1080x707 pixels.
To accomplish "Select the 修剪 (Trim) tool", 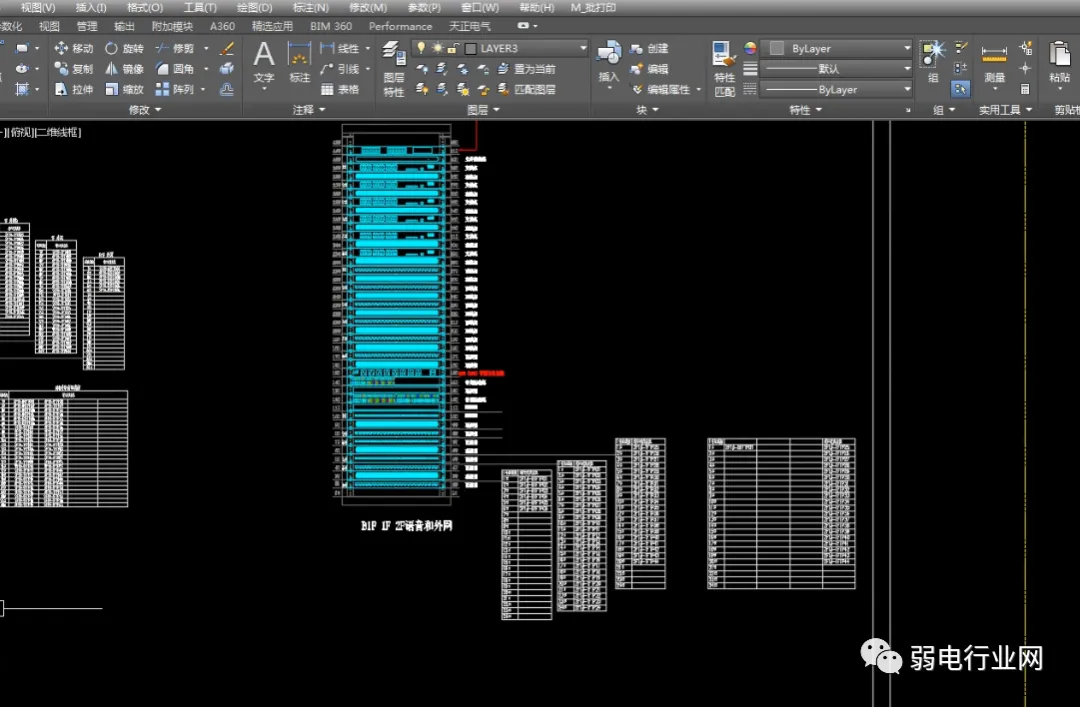I will [x=175, y=48].
